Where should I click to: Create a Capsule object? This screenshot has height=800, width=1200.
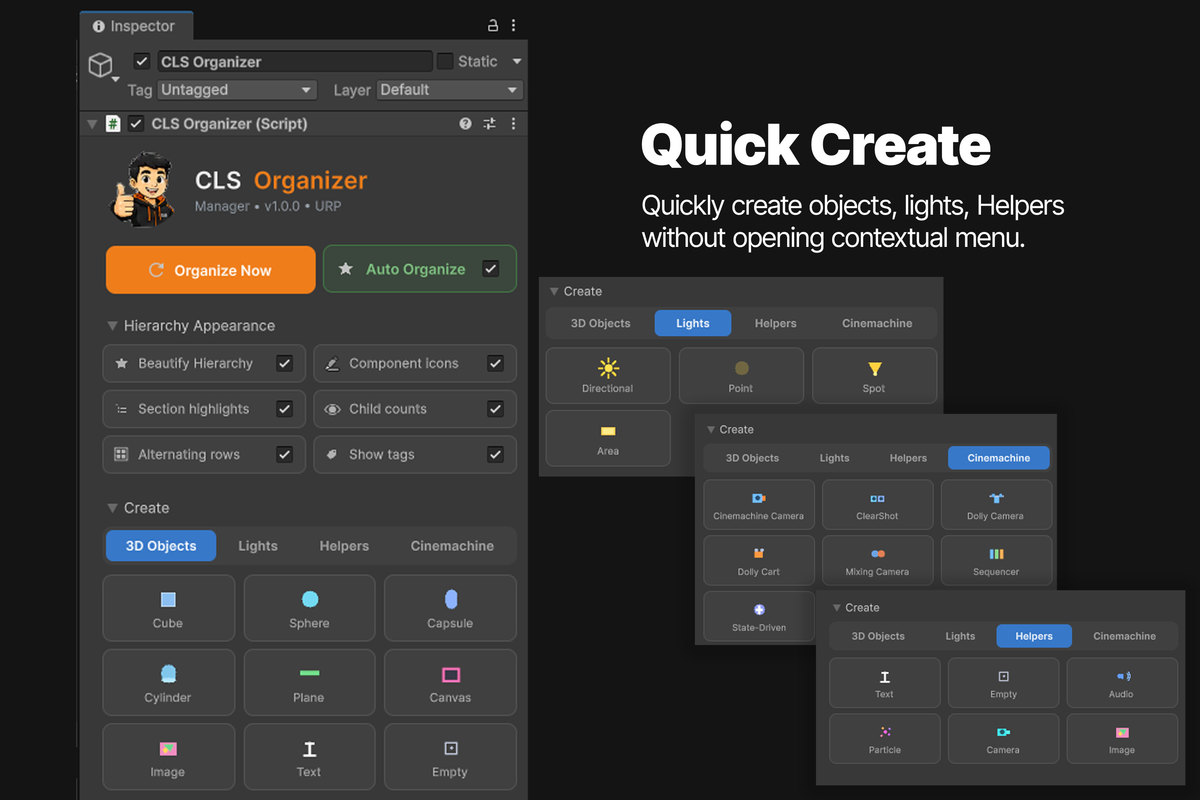450,608
